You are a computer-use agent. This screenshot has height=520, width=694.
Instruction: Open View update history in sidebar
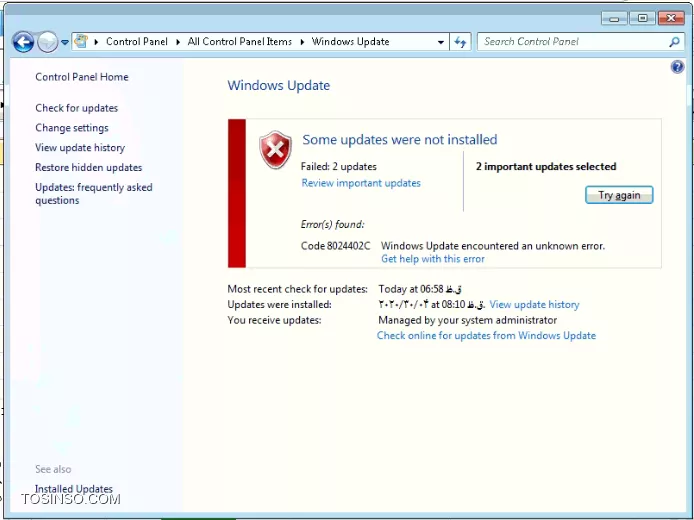click(80, 148)
